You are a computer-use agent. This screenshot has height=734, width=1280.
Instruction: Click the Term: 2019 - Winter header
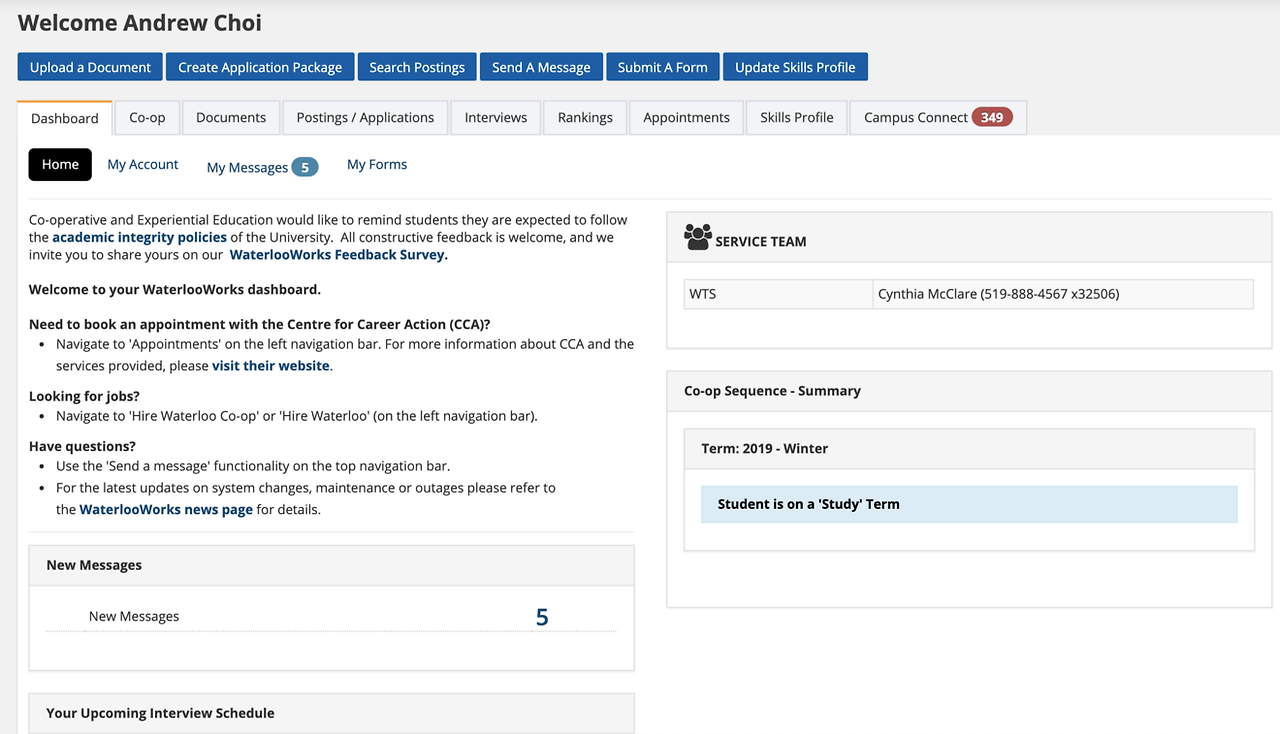(x=969, y=448)
